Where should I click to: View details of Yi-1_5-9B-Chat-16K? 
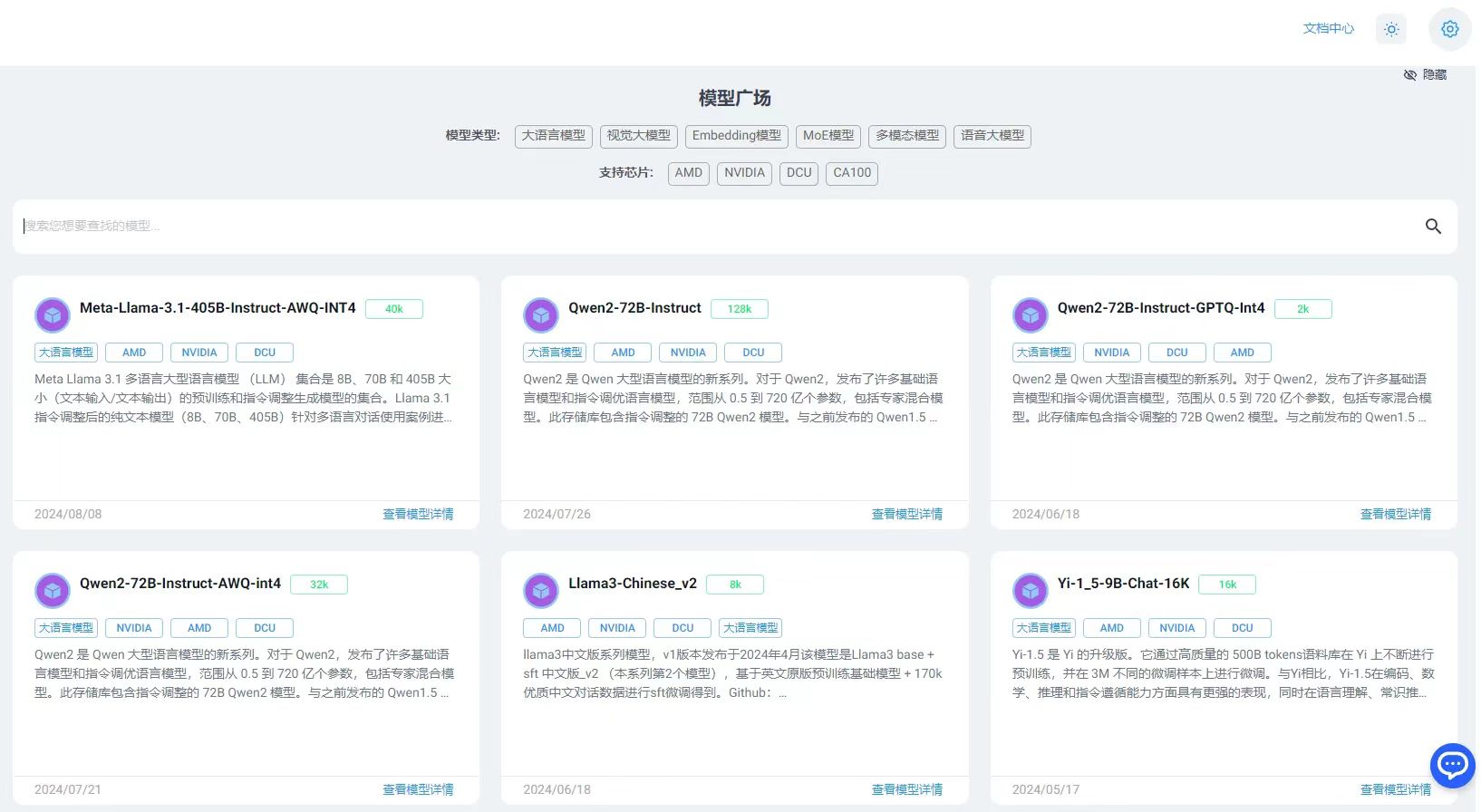click(x=1396, y=790)
